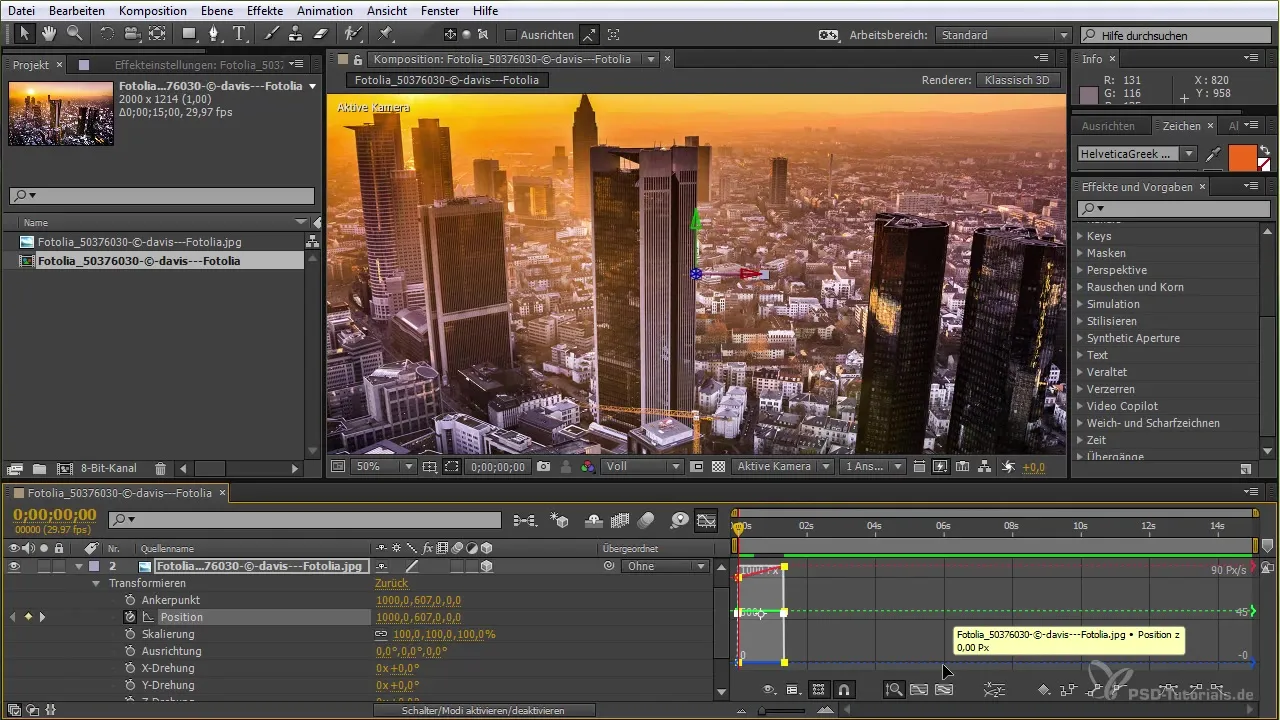1280x720 pixels.
Task: Click the orange fill color swatch
Action: pyautogui.click(x=1241, y=157)
